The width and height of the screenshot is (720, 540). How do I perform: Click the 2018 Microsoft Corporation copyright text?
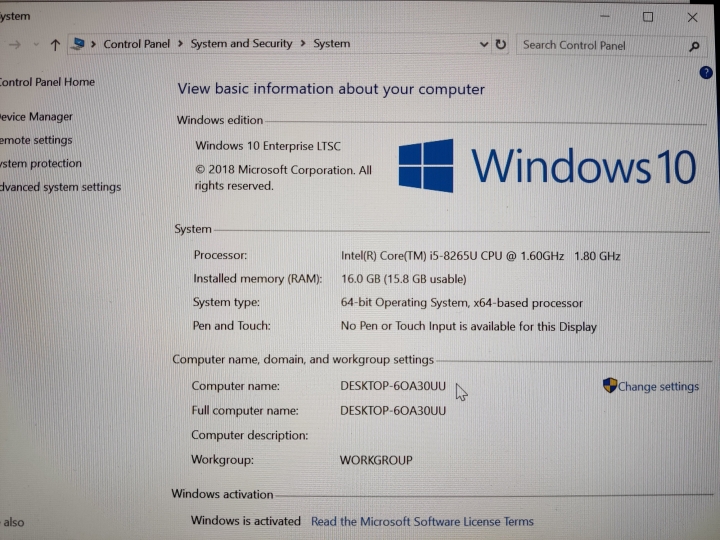click(283, 178)
